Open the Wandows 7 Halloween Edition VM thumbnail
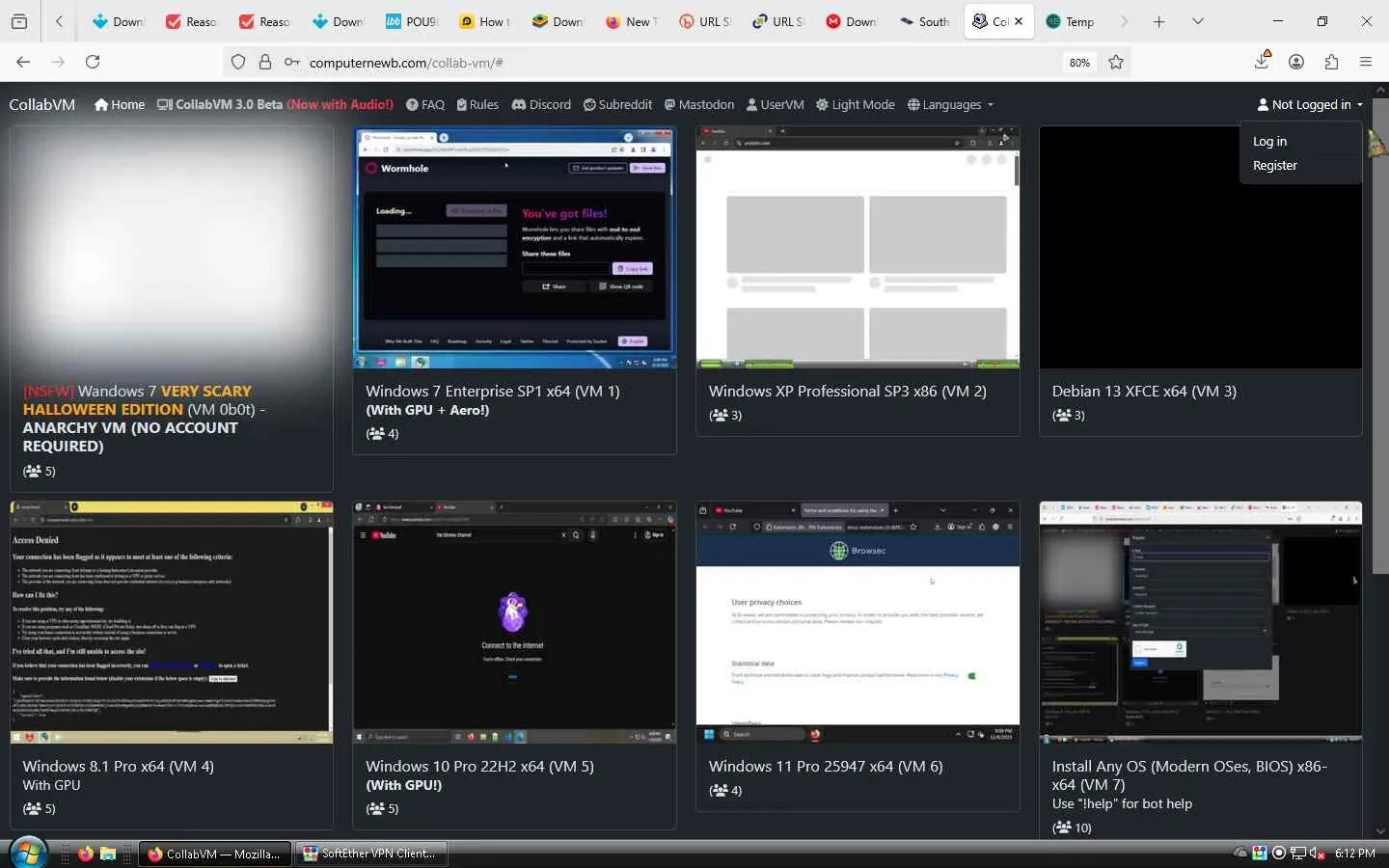The width and height of the screenshot is (1389, 868). [172, 247]
